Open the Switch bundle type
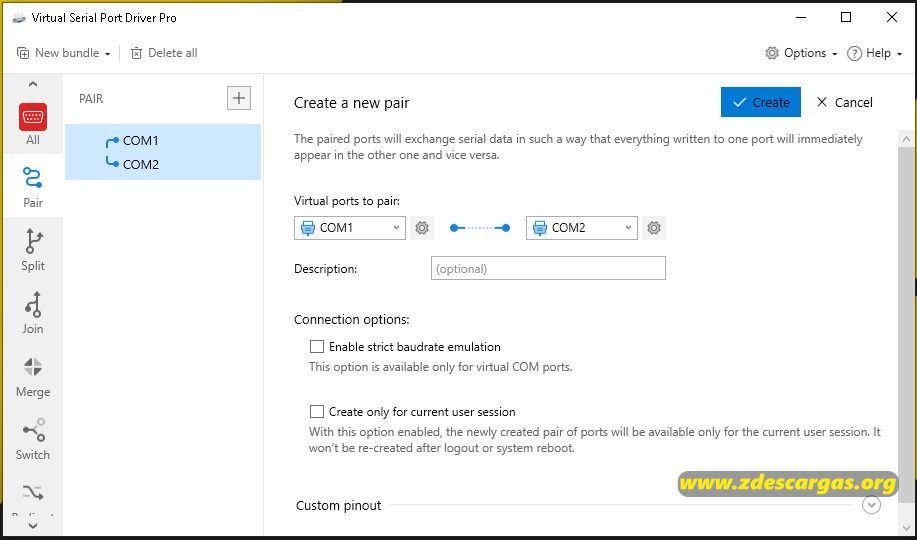917x540 pixels. 33,439
